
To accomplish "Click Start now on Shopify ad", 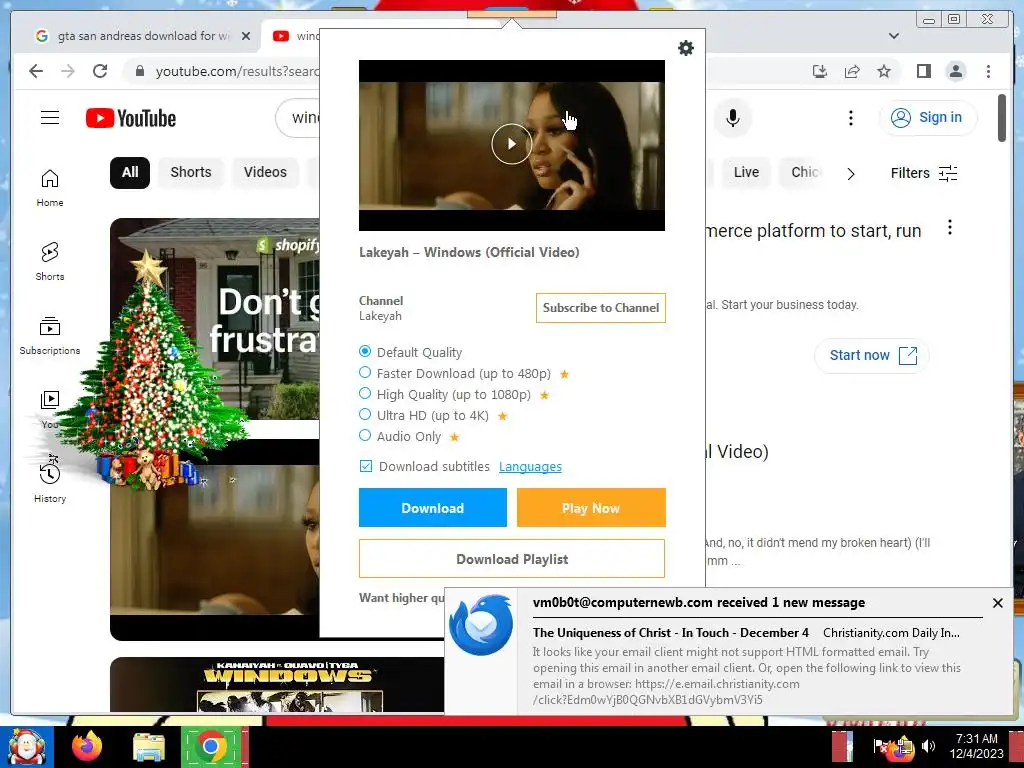I will pos(872,355).
